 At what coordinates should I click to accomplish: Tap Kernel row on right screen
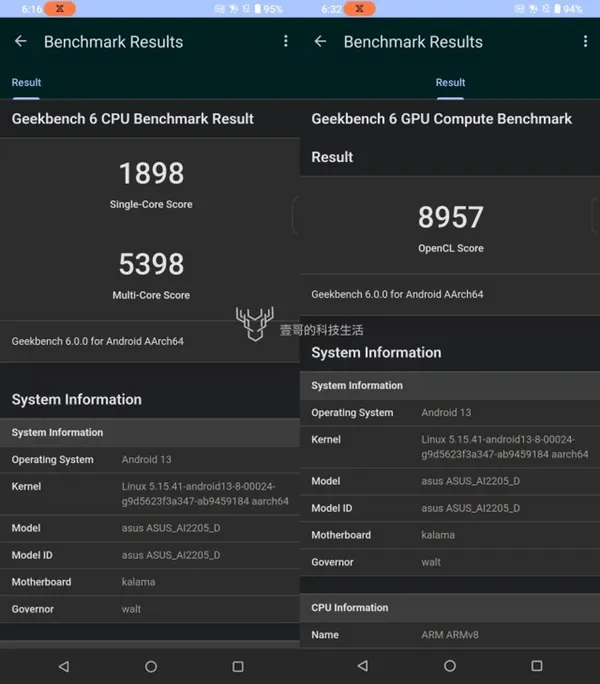click(x=450, y=447)
